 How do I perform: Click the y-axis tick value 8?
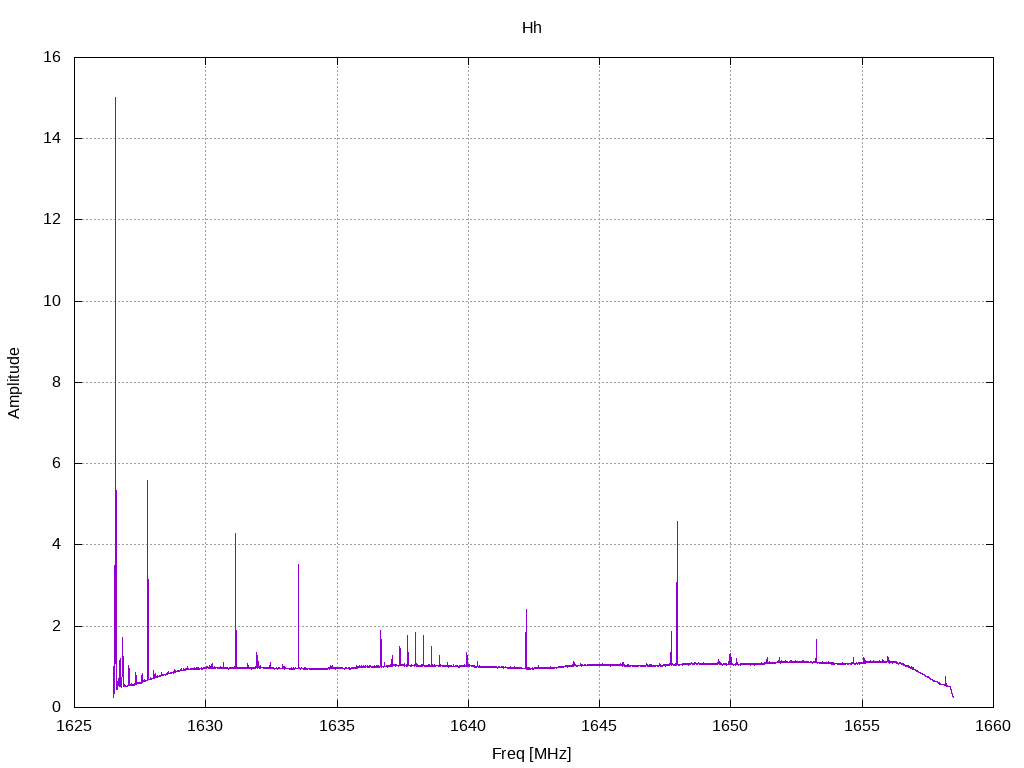tap(56, 382)
